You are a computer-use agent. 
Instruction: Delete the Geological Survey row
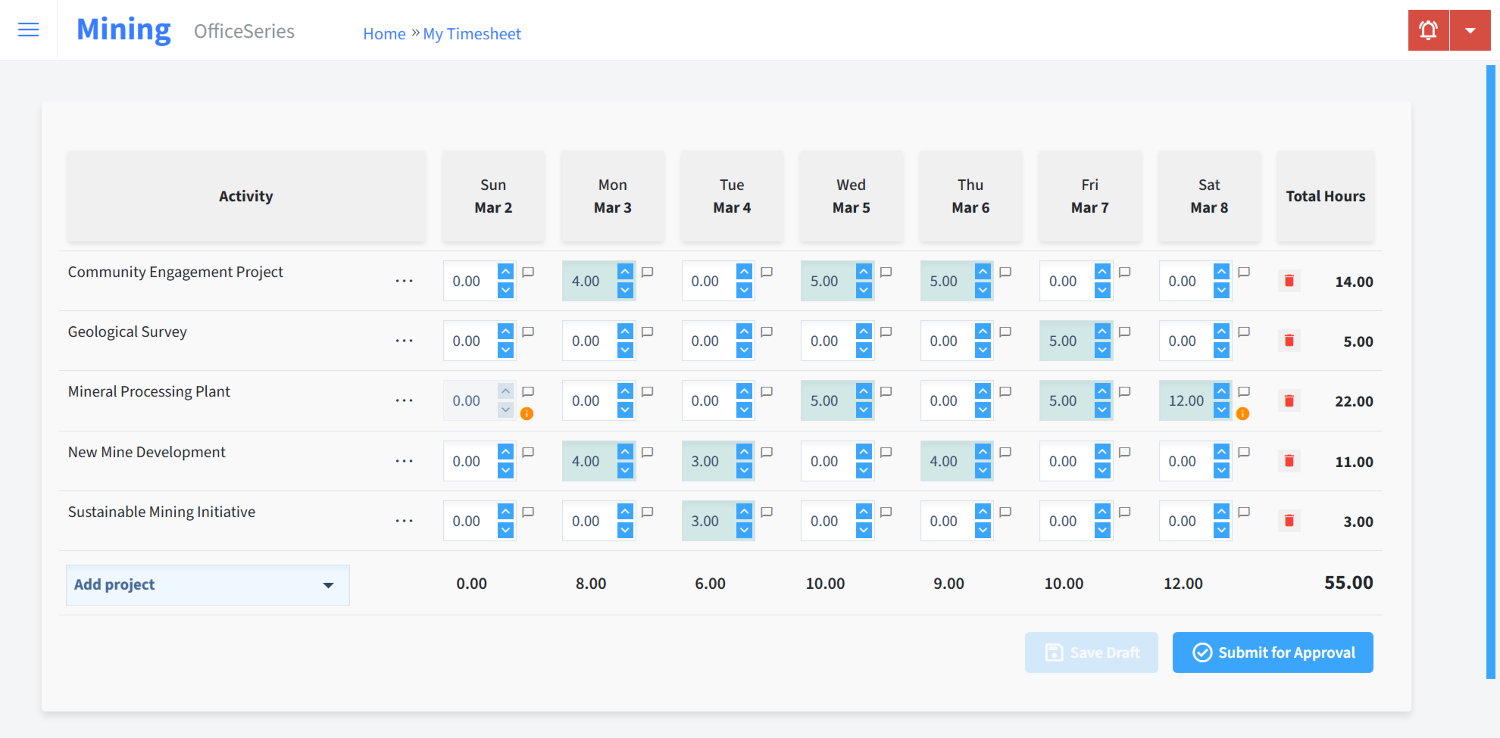pos(1288,340)
